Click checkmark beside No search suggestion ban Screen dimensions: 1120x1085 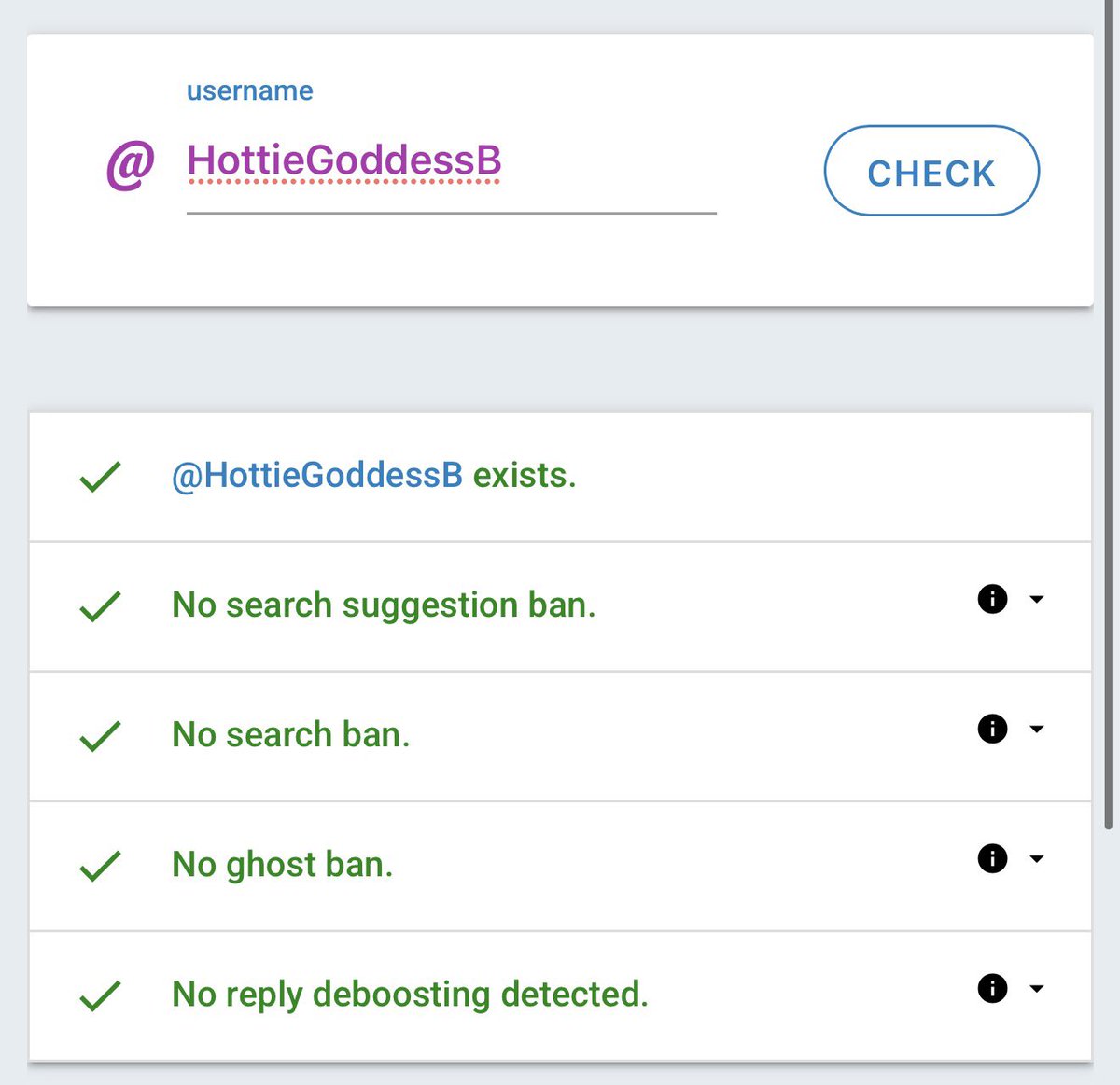click(x=100, y=606)
